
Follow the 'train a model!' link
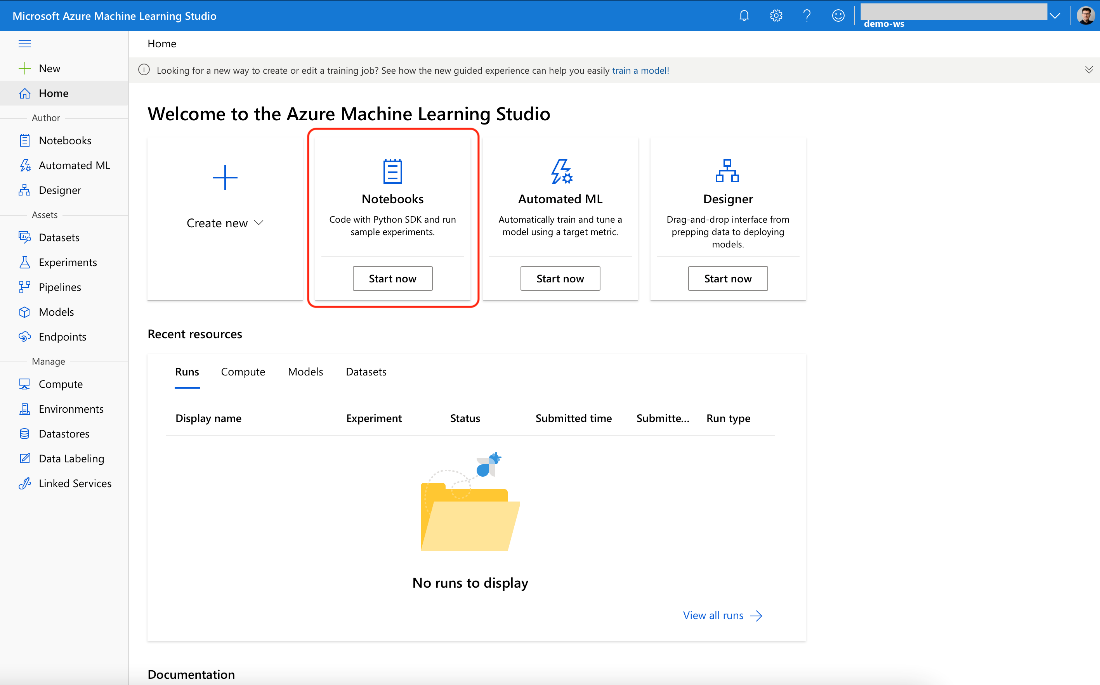pyautogui.click(x=640, y=70)
